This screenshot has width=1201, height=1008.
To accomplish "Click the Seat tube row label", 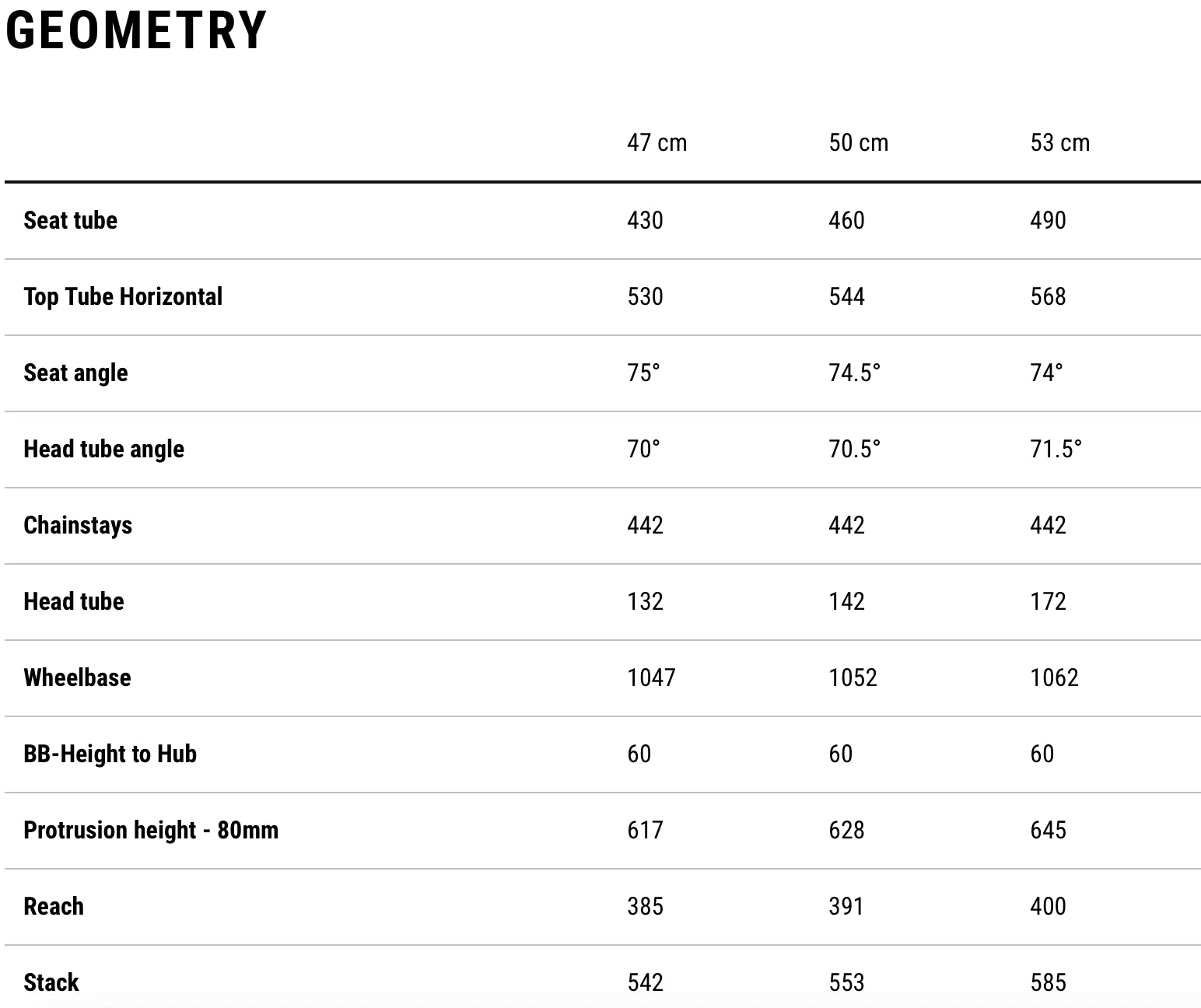I will coord(70,220).
